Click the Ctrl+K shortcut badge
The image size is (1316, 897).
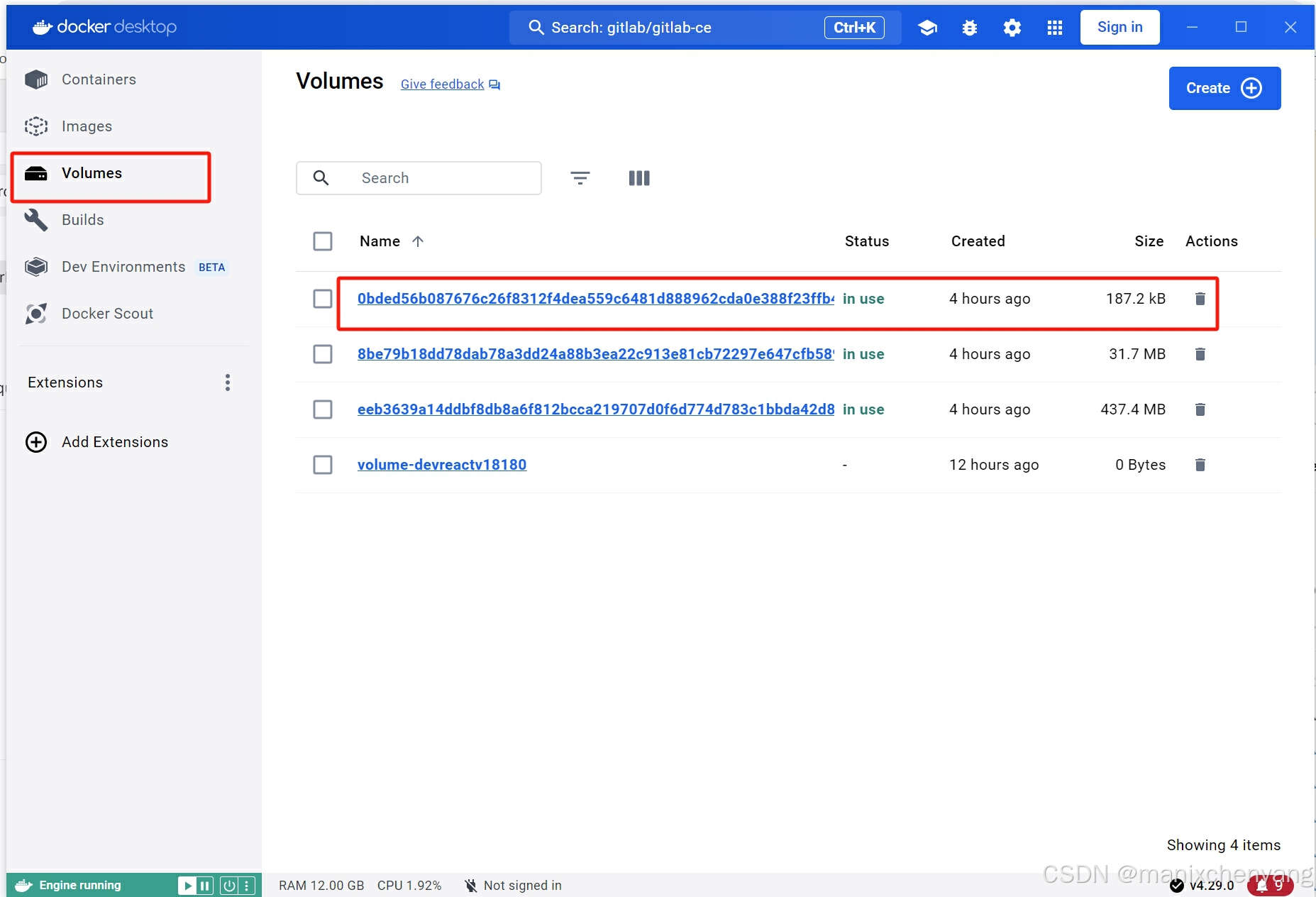tap(854, 28)
